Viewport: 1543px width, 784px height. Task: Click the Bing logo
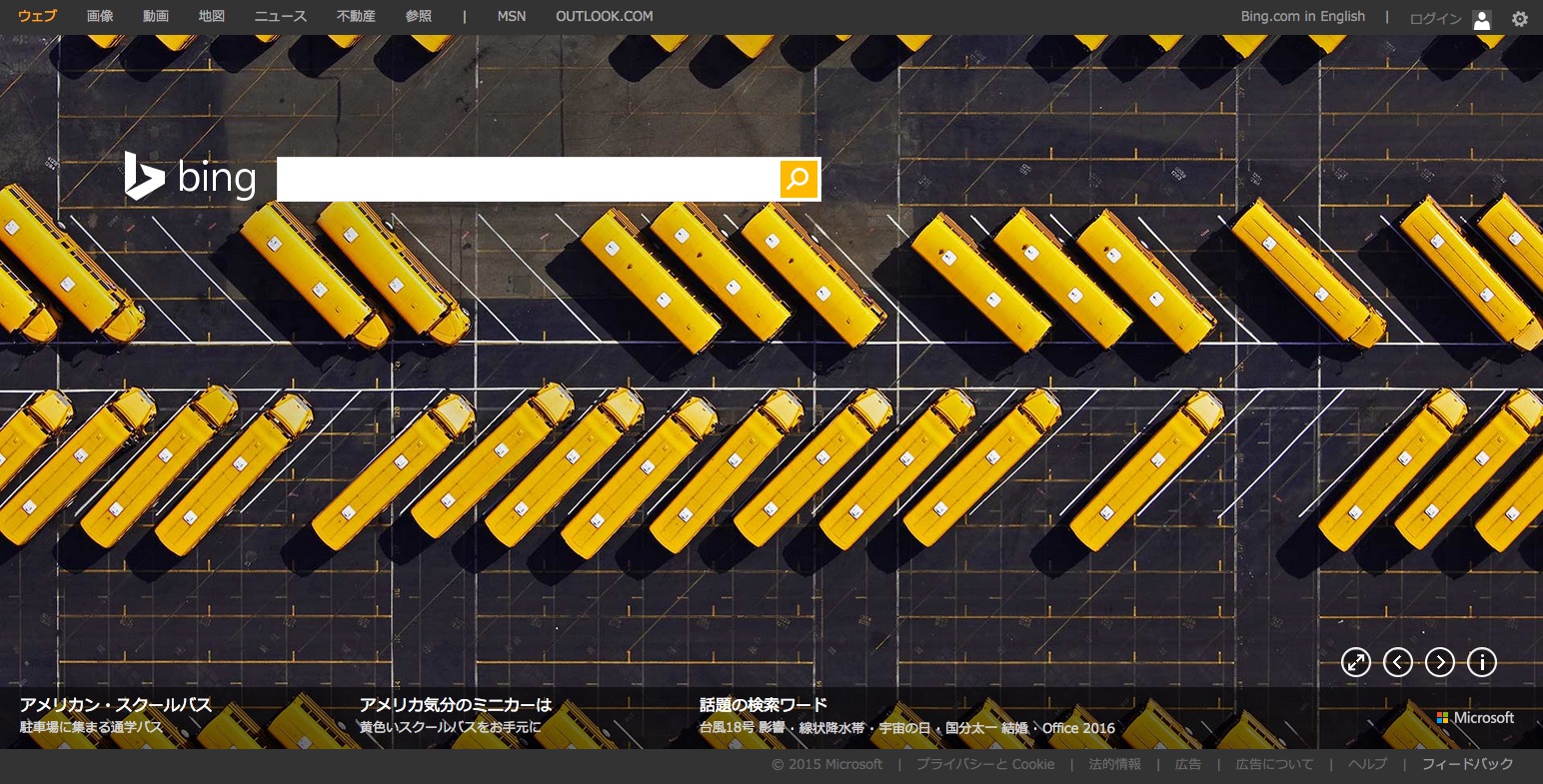point(190,178)
